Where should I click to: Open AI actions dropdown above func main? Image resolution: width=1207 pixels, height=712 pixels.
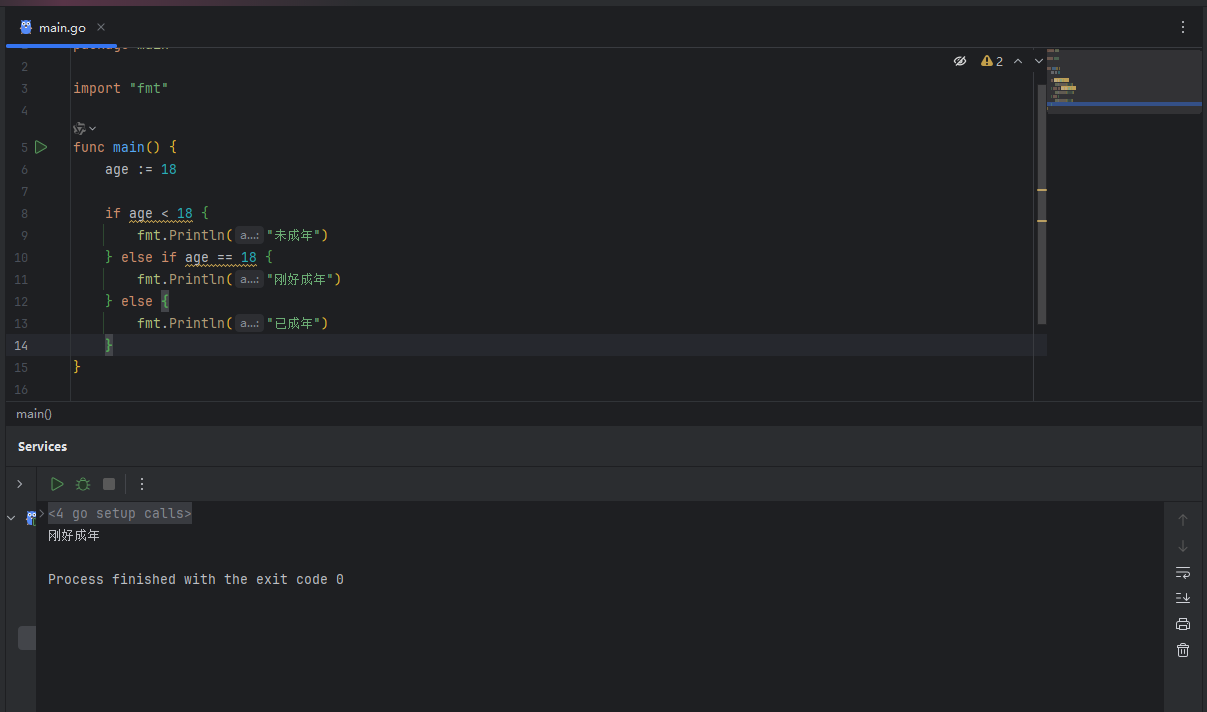point(85,128)
